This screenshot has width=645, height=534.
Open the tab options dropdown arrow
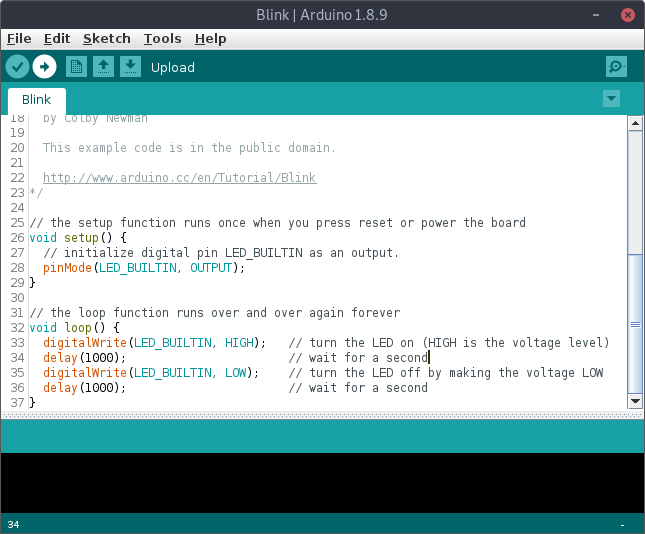click(612, 99)
